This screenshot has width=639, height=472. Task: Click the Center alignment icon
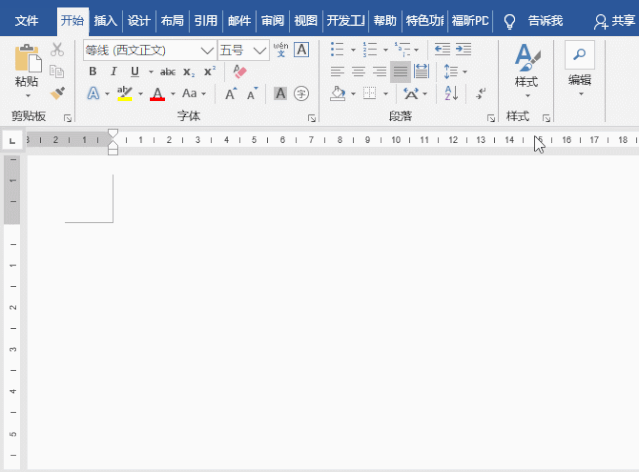(x=358, y=71)
